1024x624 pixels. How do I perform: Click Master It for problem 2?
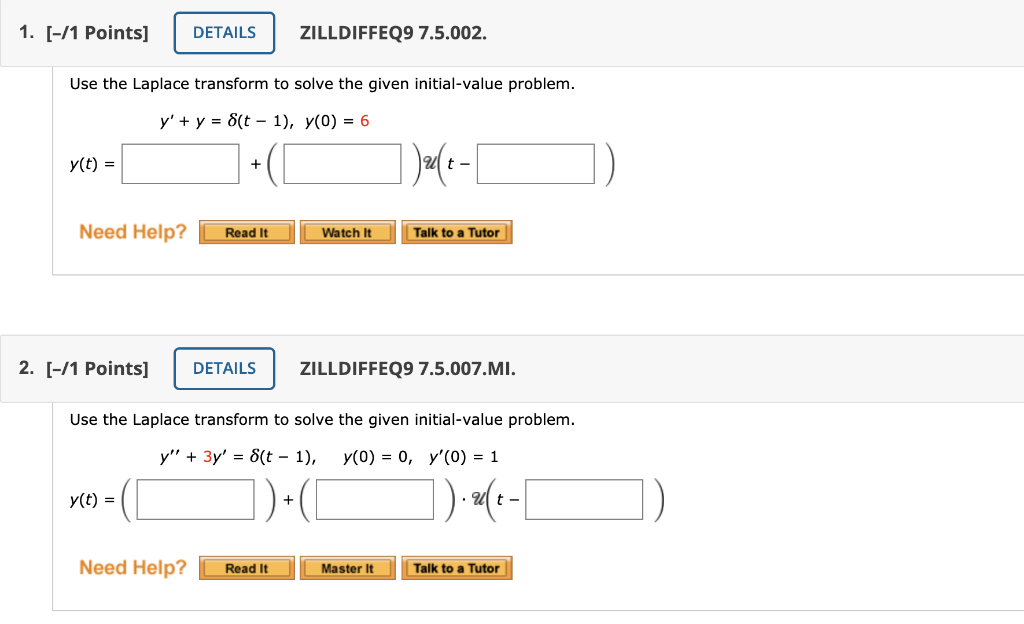click(x=347, y=568)
